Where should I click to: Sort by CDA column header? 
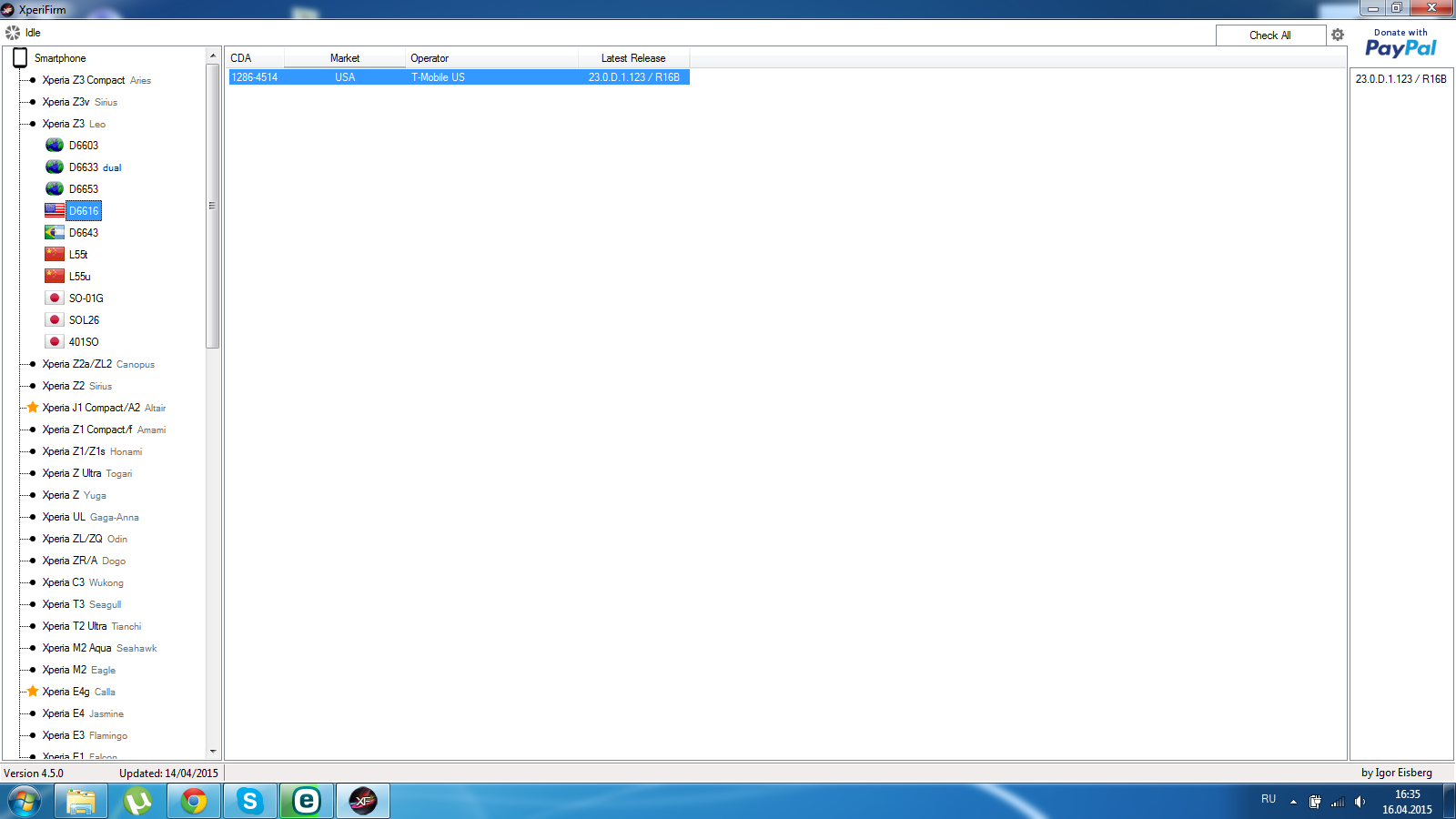coord(255,58)
